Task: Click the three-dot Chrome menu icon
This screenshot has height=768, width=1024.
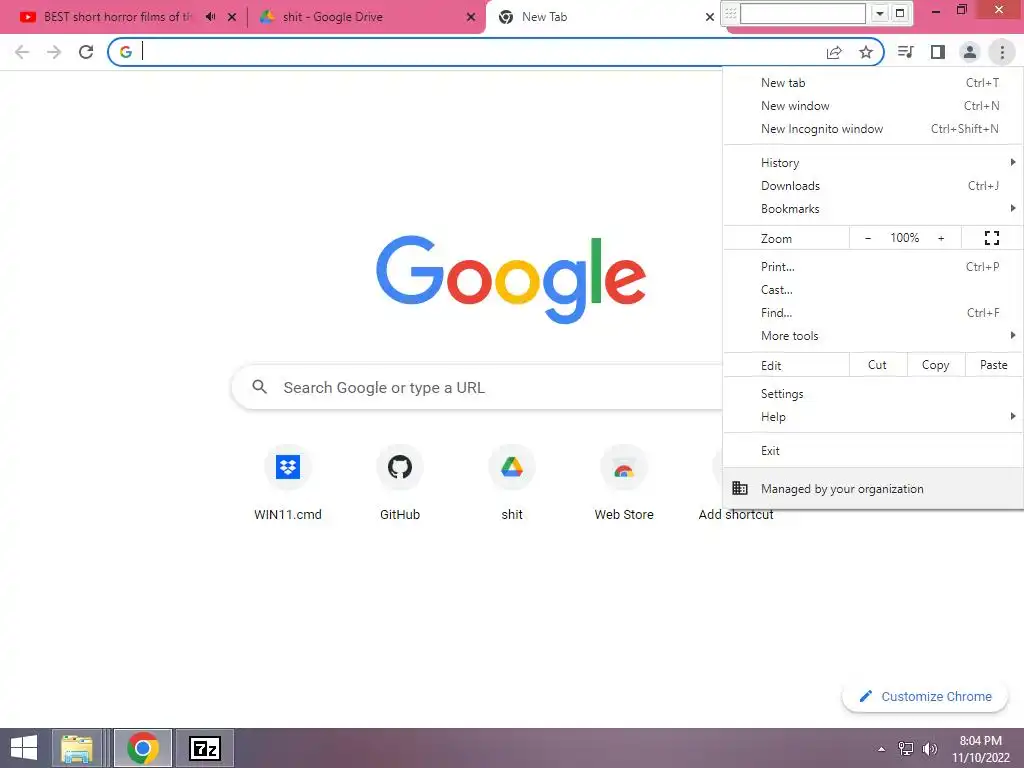Action: pyautogui.click(x=1002, y=52)
